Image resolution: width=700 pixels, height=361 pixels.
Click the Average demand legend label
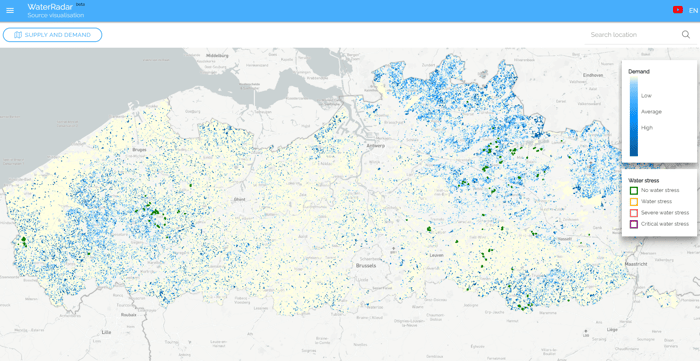[x=651, y=112]
